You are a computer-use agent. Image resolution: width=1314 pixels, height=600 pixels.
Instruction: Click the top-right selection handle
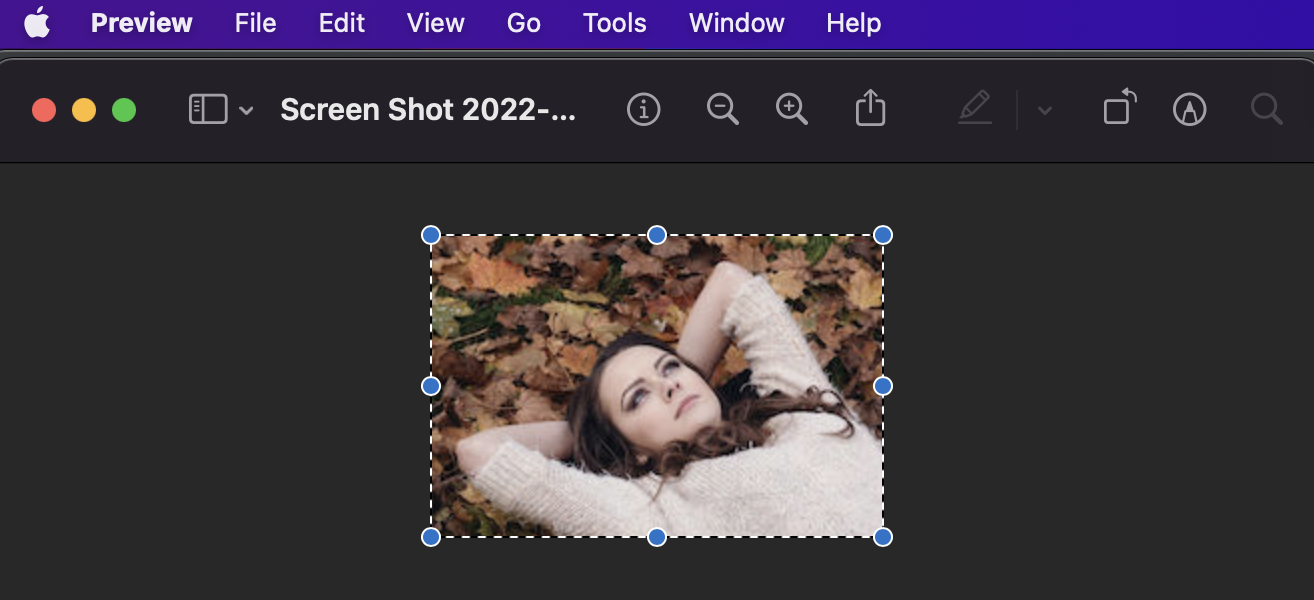click(x=883, y=235)
